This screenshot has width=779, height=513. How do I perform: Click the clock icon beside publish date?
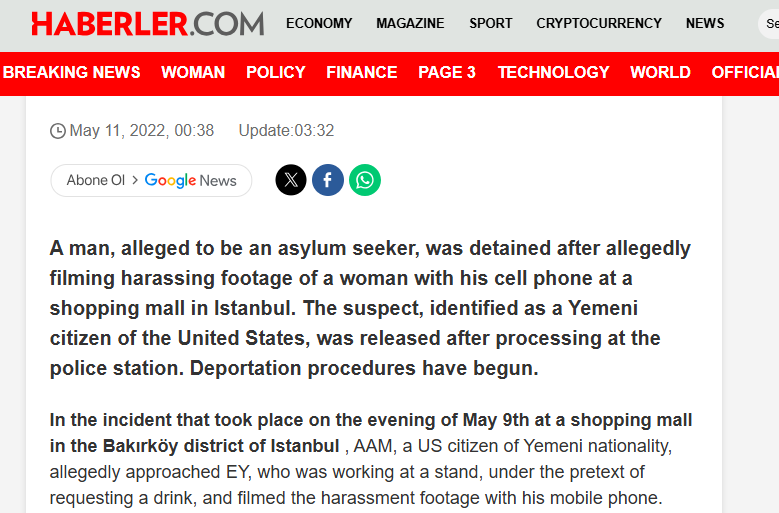coord(58,131)
